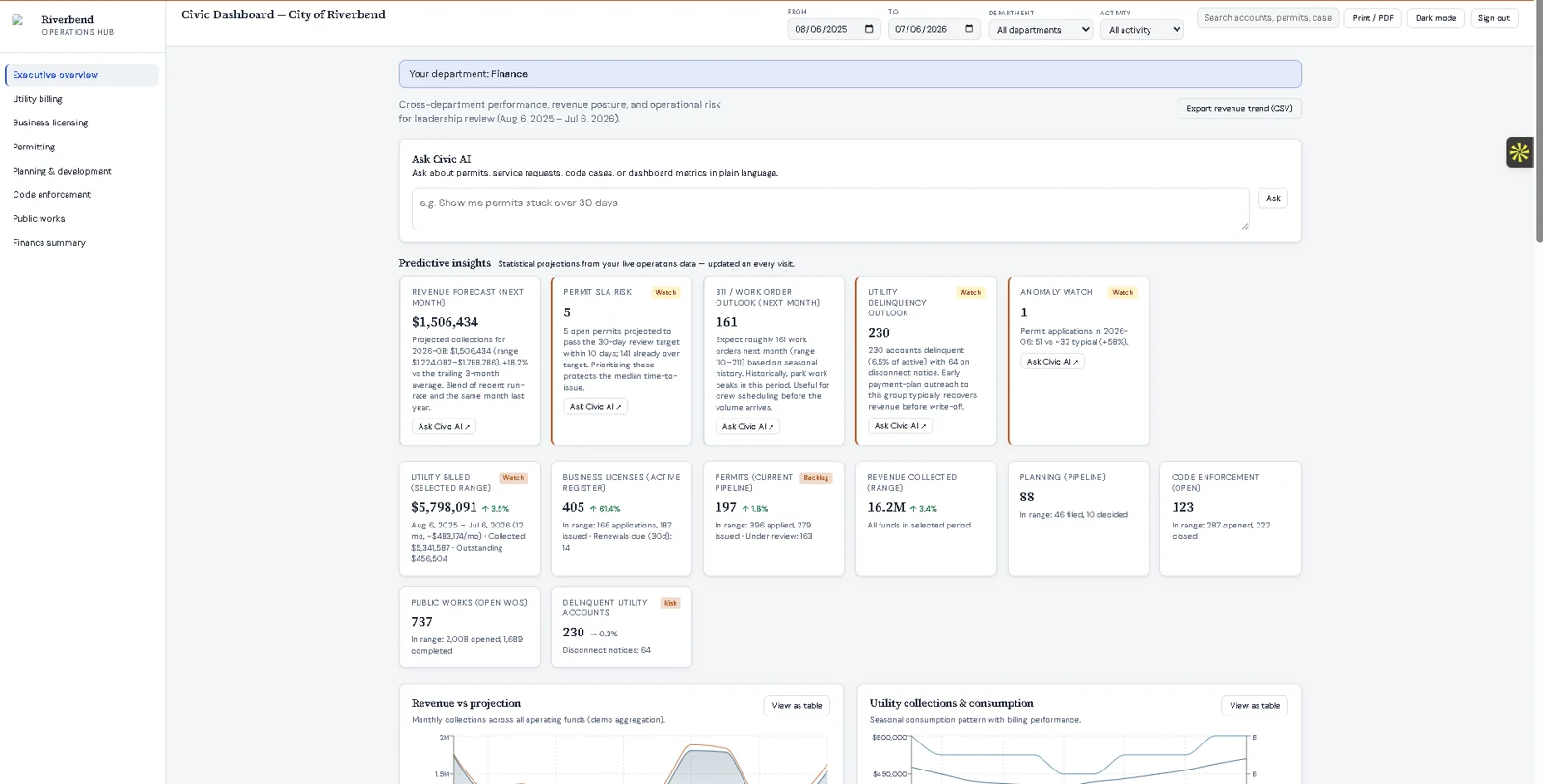Click the Print / PDF button
1543x784 pixels.
point(1372,18)
